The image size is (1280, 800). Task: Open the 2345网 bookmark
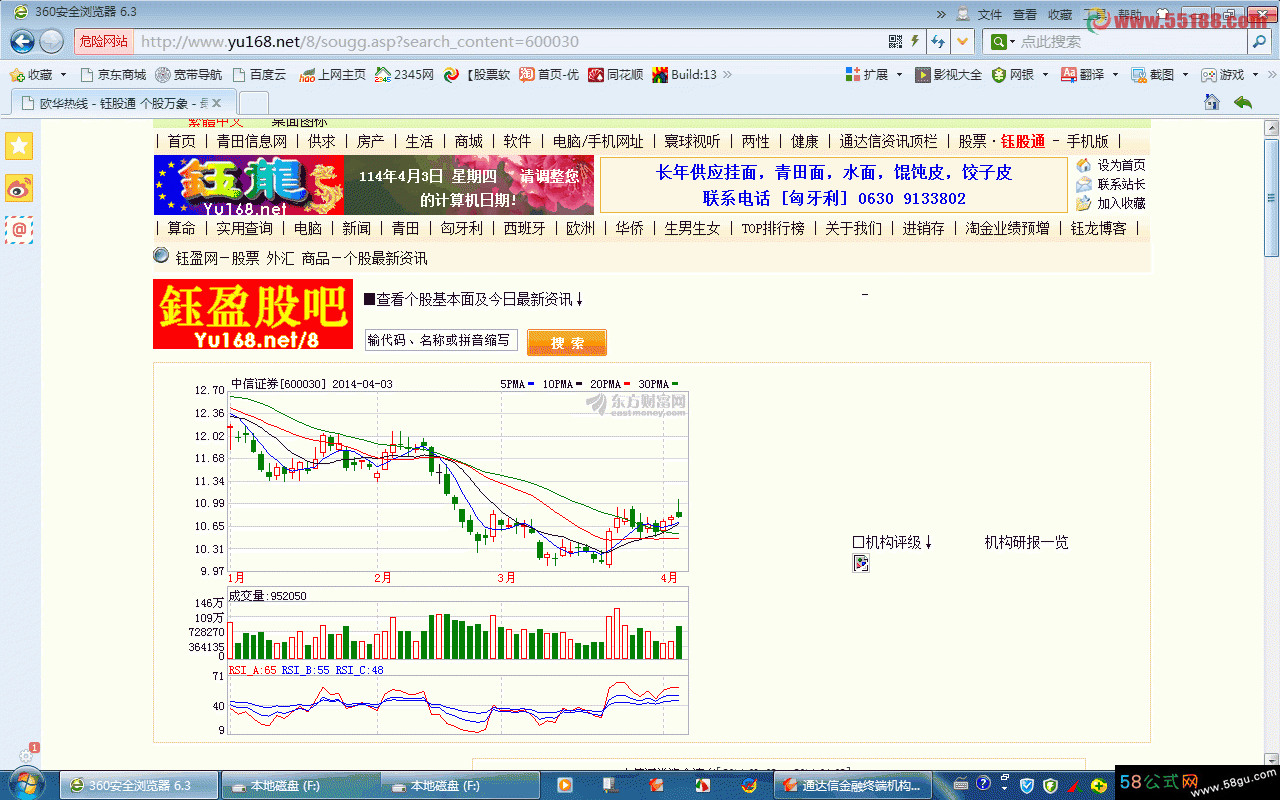pyautogui.click(x=405, y=74)
